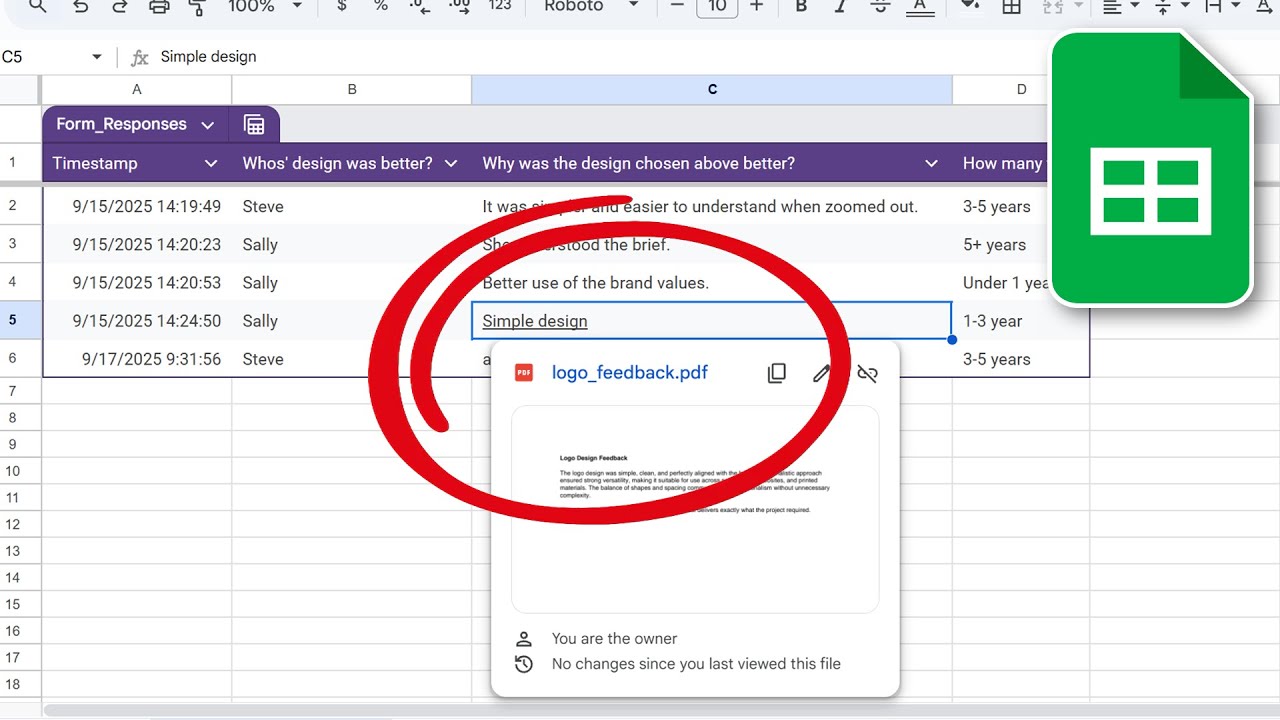The width and height of the screenshot is (1280, 720).
Task: Undo the last action
Action: (x=81, y=6)
